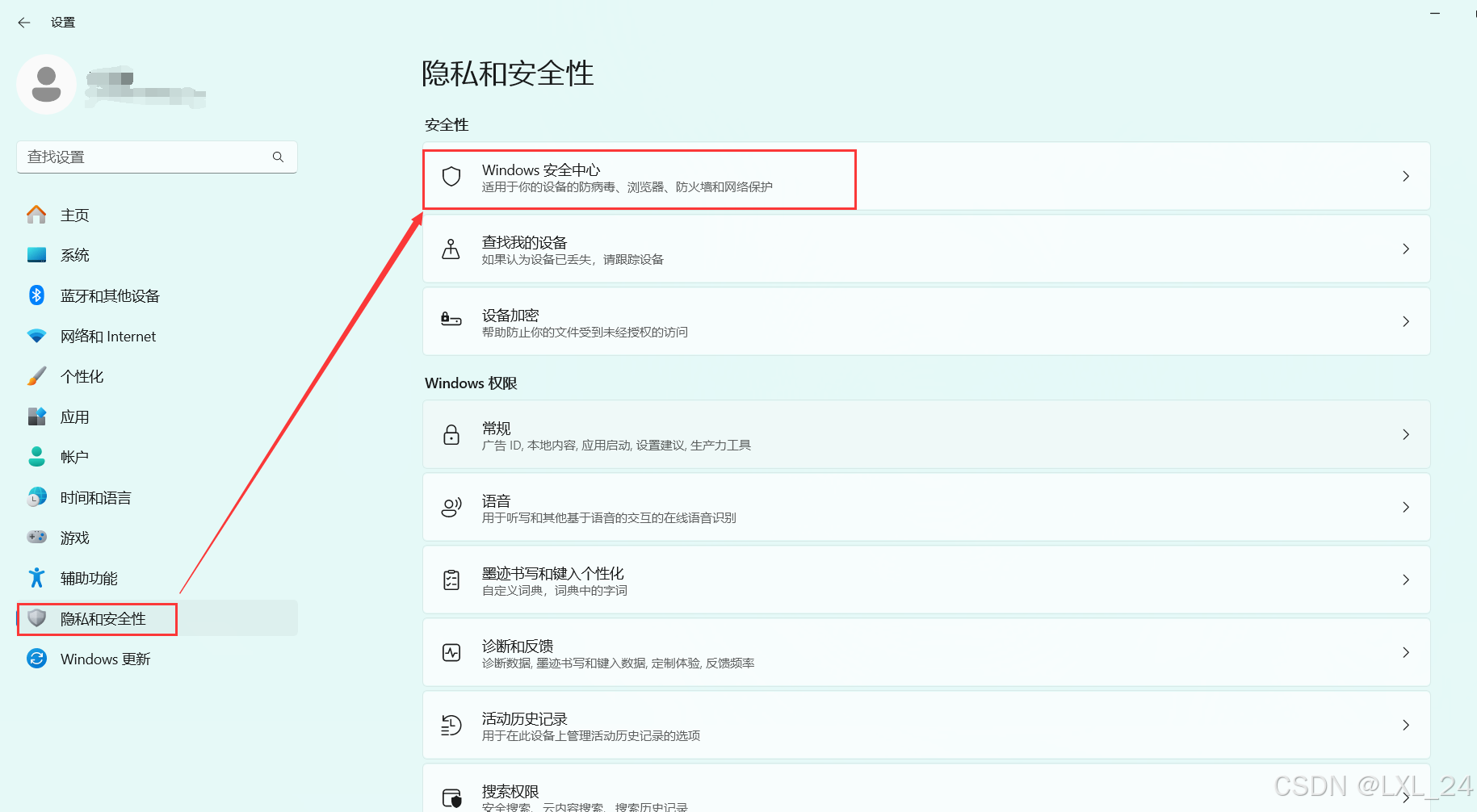This screenshot has height=812, width=1477.
Task: Open the 帐户 settings page
Action: 157,457
